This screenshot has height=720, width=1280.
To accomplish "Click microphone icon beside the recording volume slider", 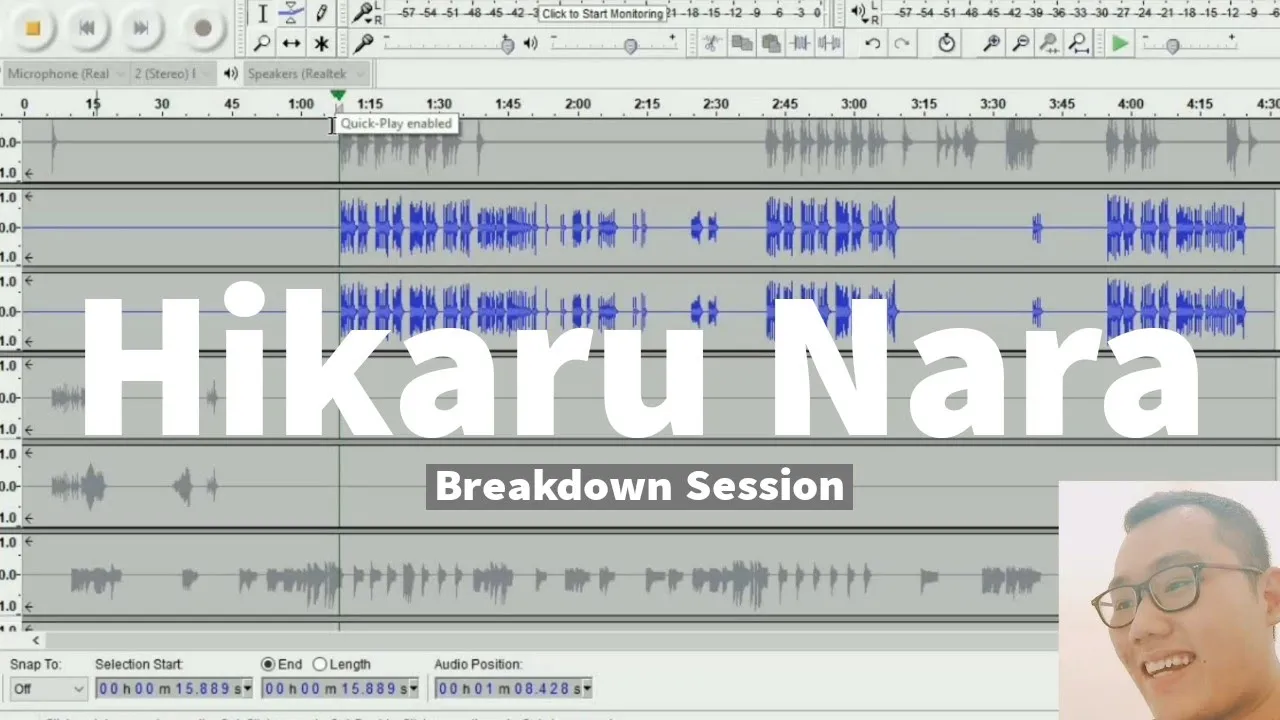I will click(364, 43).
